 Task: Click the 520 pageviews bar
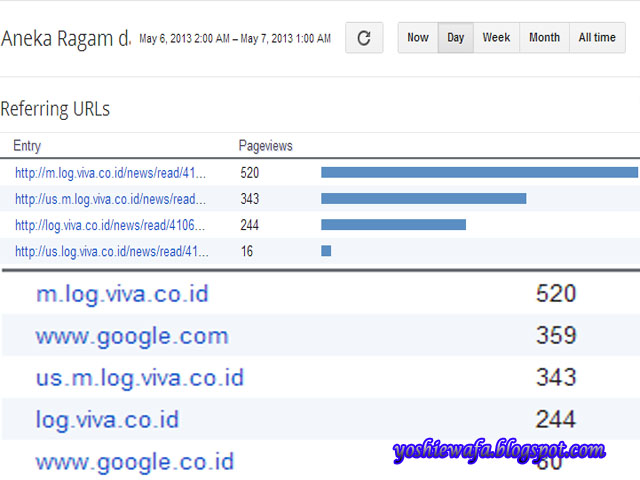[479, 173]
